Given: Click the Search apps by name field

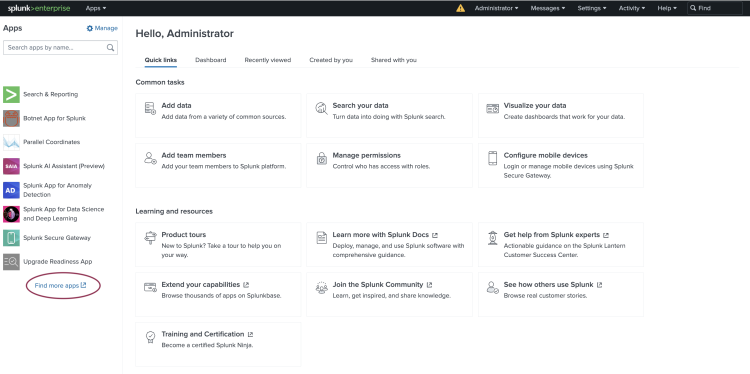Looking at the screenshot, I should pyautogui.click(x=60, y=47).
